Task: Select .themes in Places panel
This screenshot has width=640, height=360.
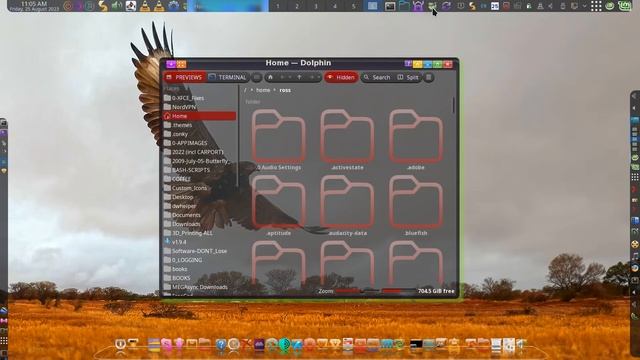Action: point(200,125)
